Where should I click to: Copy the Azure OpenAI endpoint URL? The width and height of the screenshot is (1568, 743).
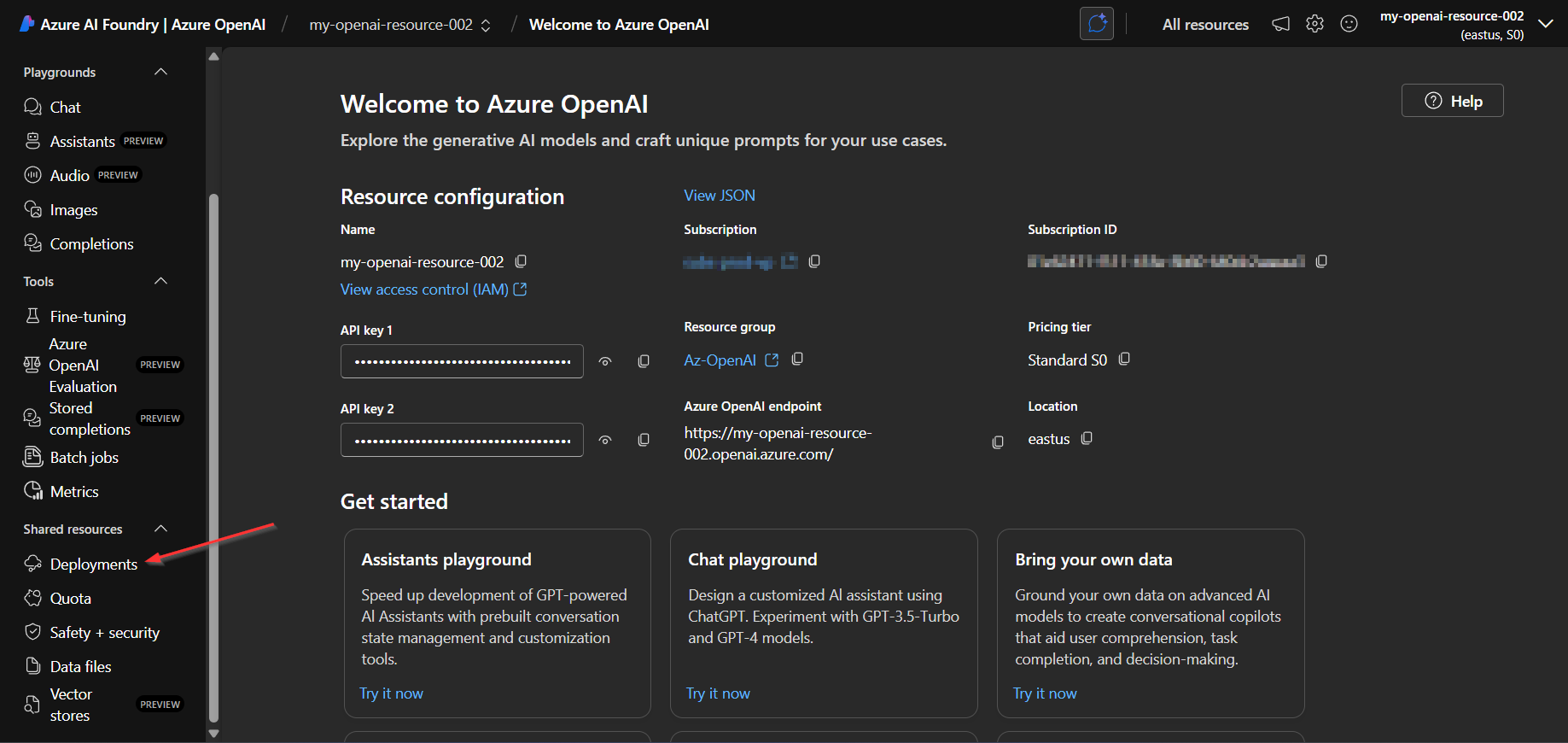click(997, 442)
